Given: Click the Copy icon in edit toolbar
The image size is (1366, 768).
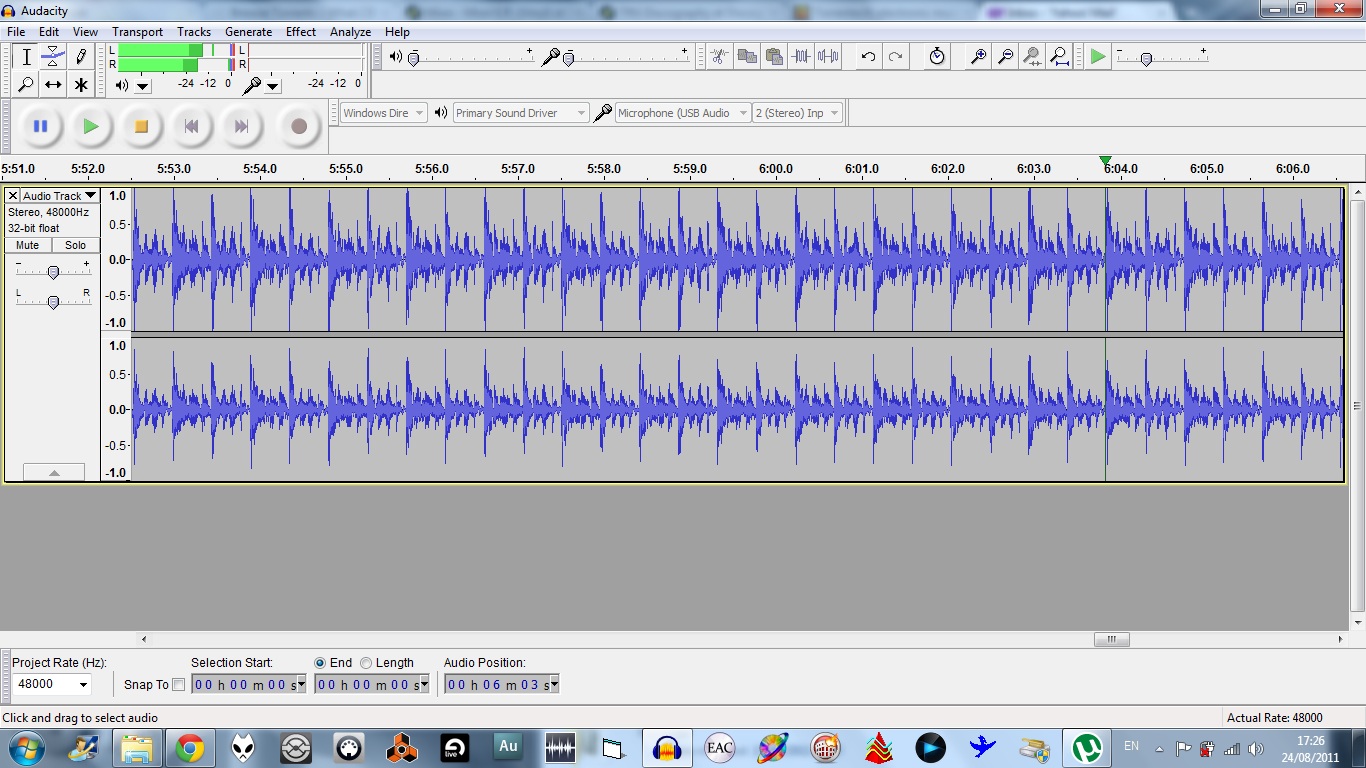Looking at the screenshot, I should tap(746, 56).
